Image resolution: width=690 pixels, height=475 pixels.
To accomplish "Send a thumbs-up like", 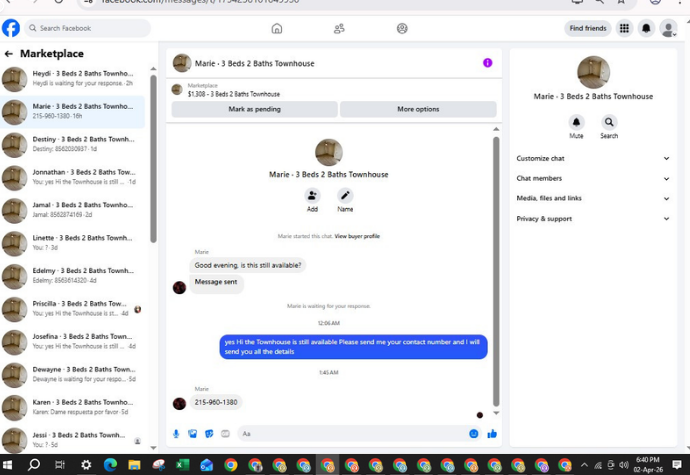I will (492, 434).
